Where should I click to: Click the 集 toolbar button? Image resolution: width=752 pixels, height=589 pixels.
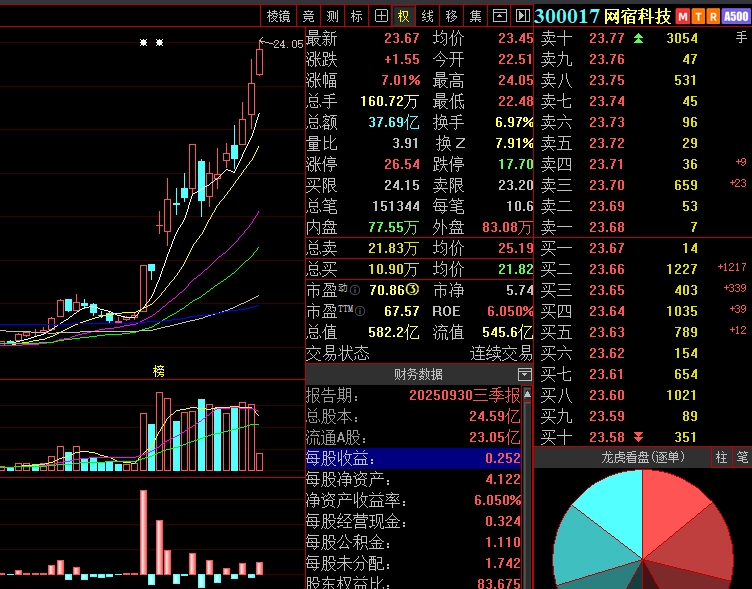pyautogui.click(x=475, y=16)
